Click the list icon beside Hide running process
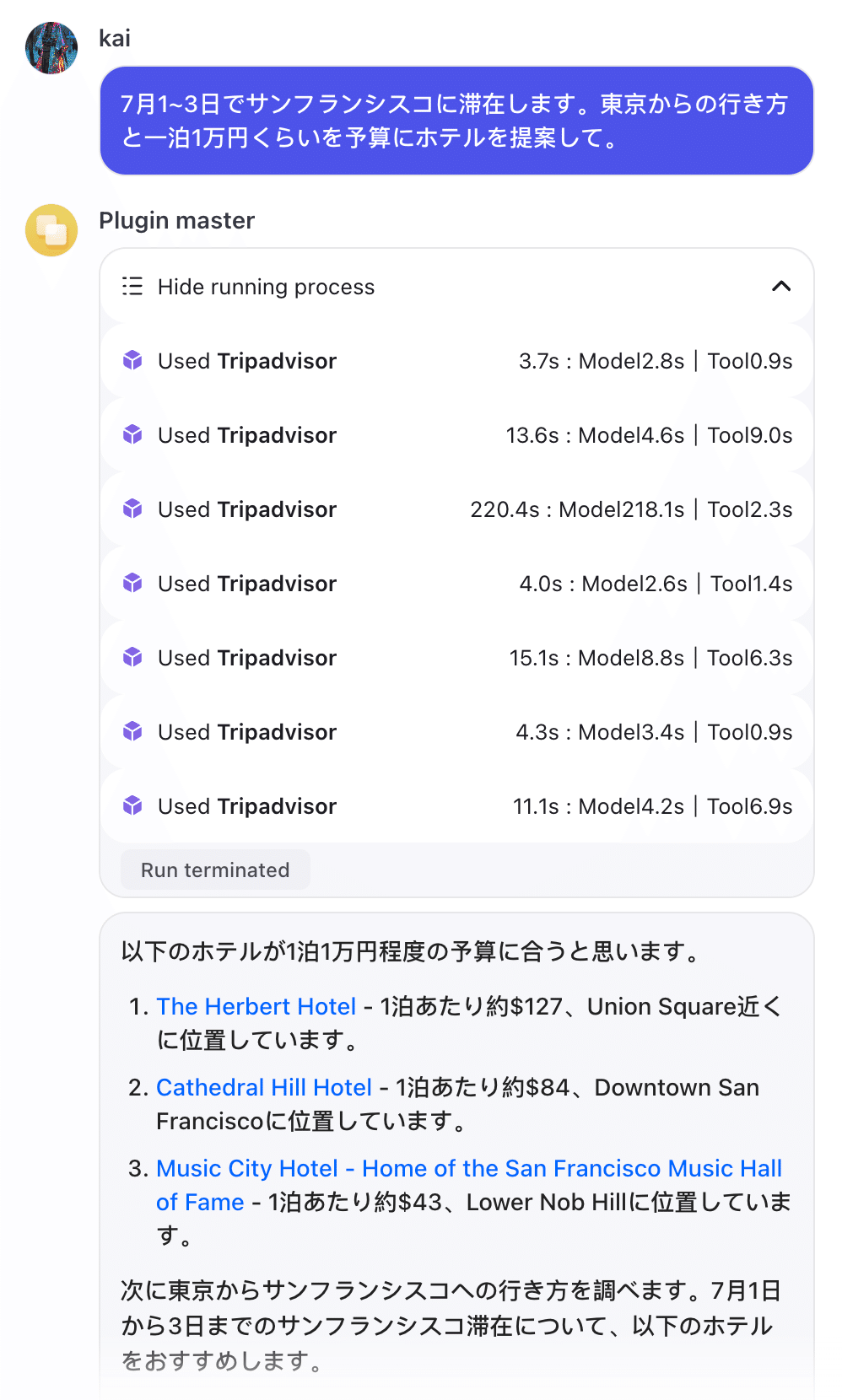The height and width of the screenshot is (1400, 842). (x=132, y=287)
